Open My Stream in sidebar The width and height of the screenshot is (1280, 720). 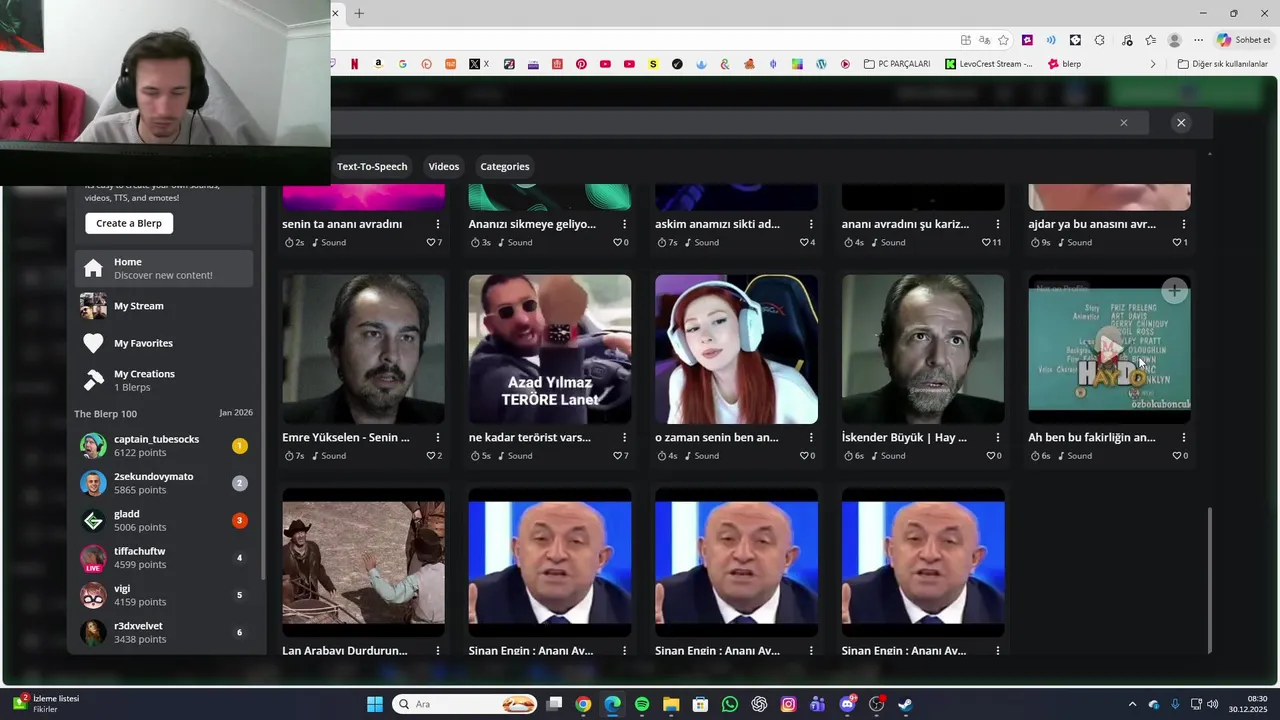(x=163, y=306)
